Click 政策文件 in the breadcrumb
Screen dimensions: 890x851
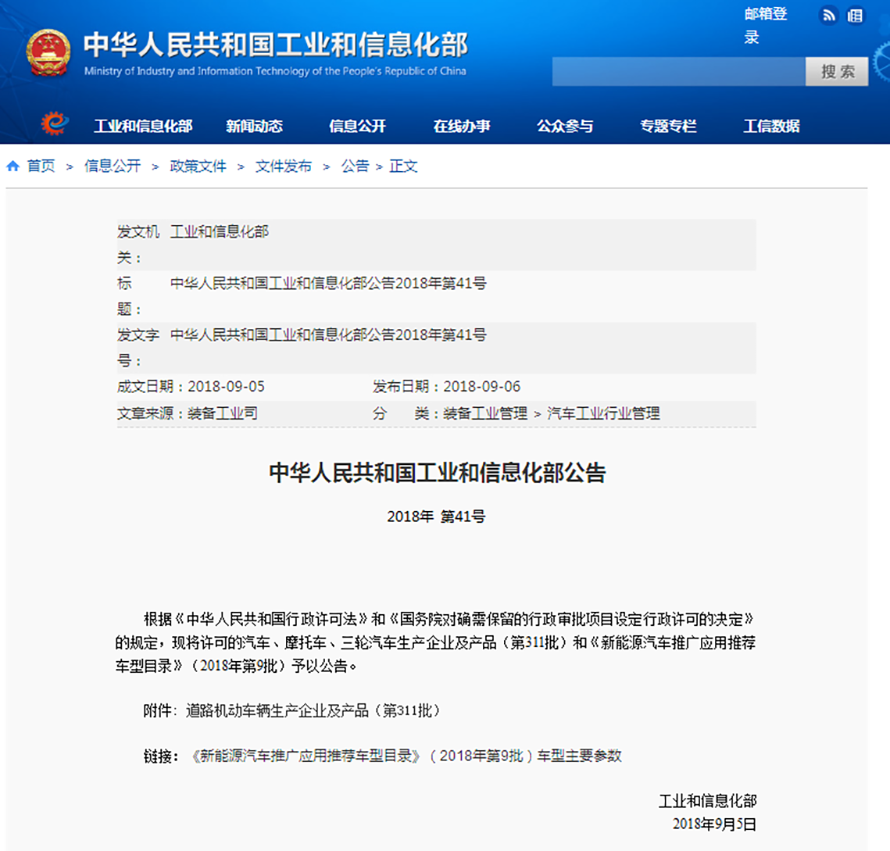click(198, 166)
